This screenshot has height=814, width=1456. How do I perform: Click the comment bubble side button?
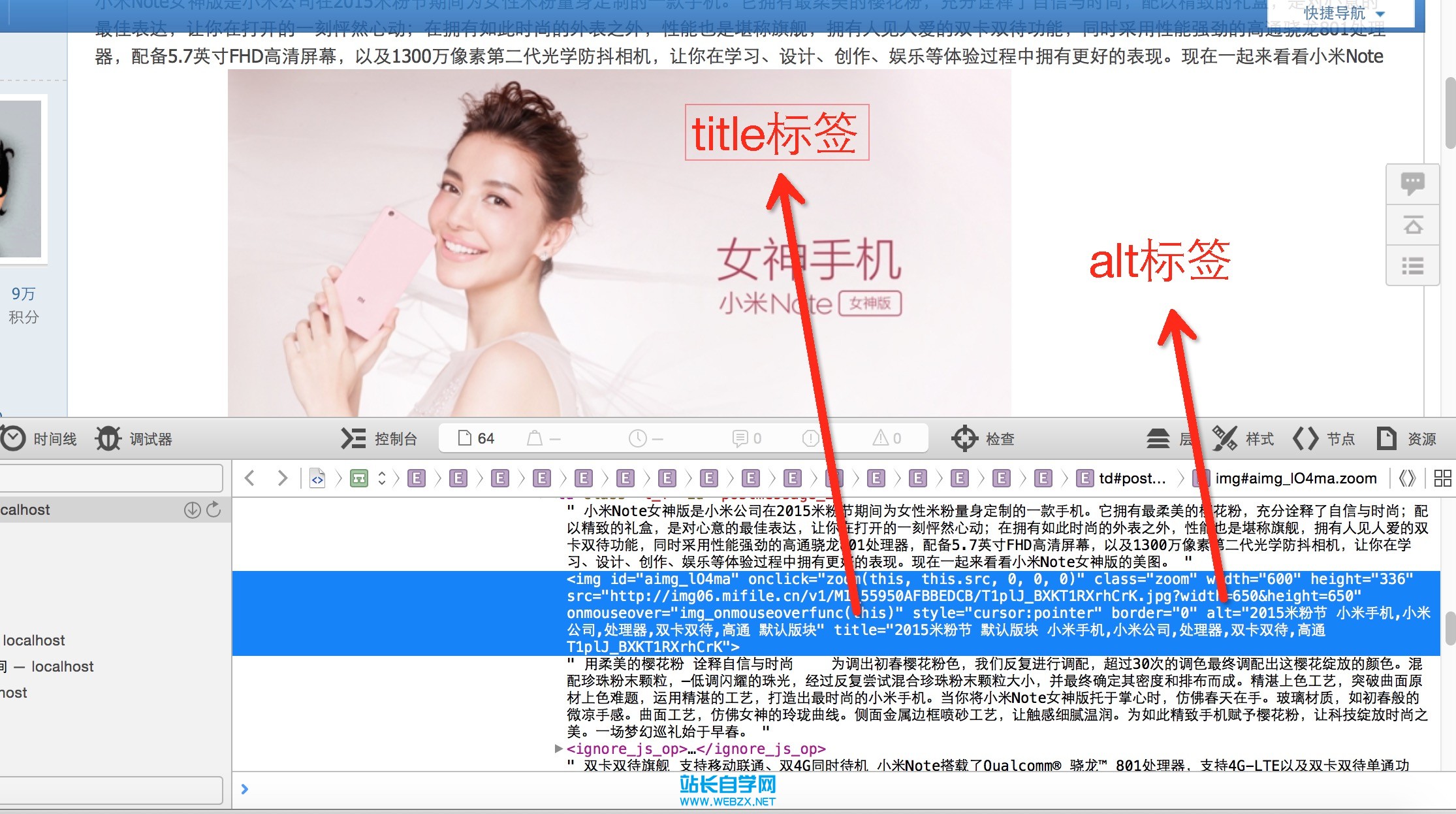[x=1412, y=184]
